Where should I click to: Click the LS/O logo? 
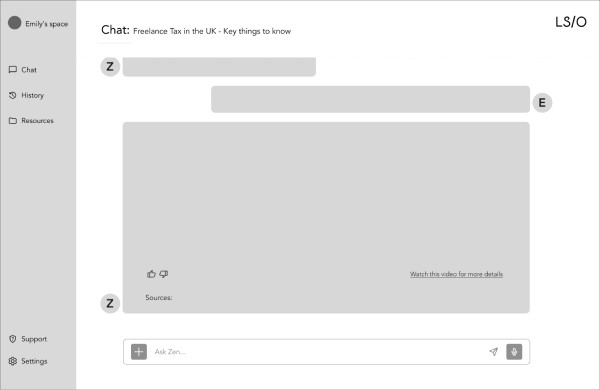point(571,22)
